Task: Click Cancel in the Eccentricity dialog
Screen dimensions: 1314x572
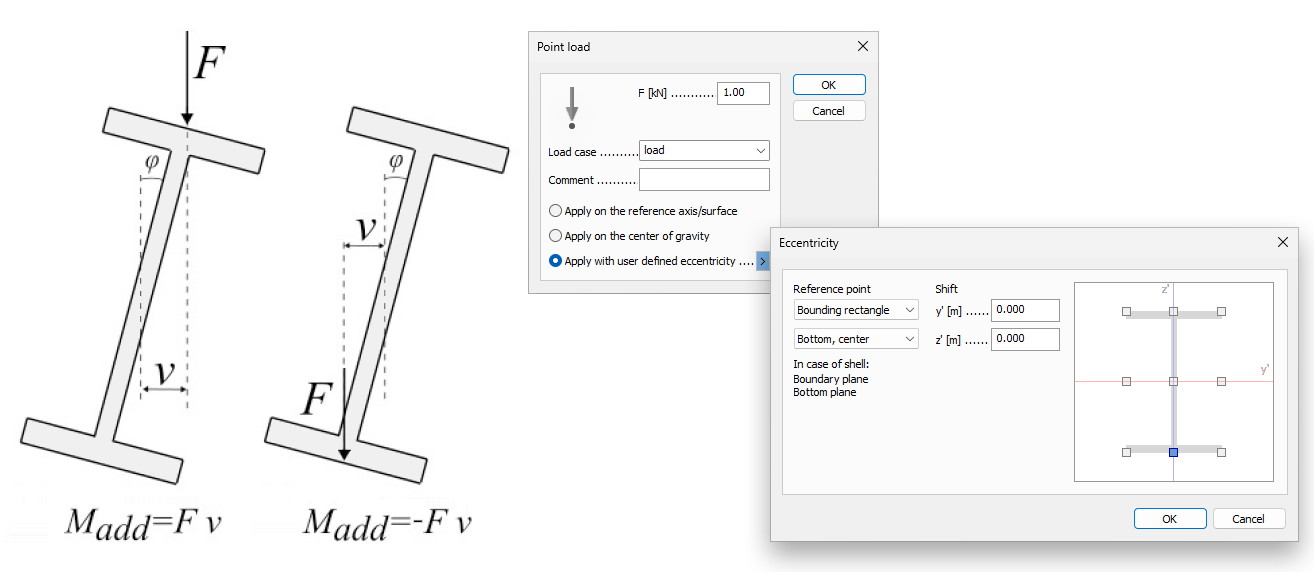Action: [x=1248, y=519]
